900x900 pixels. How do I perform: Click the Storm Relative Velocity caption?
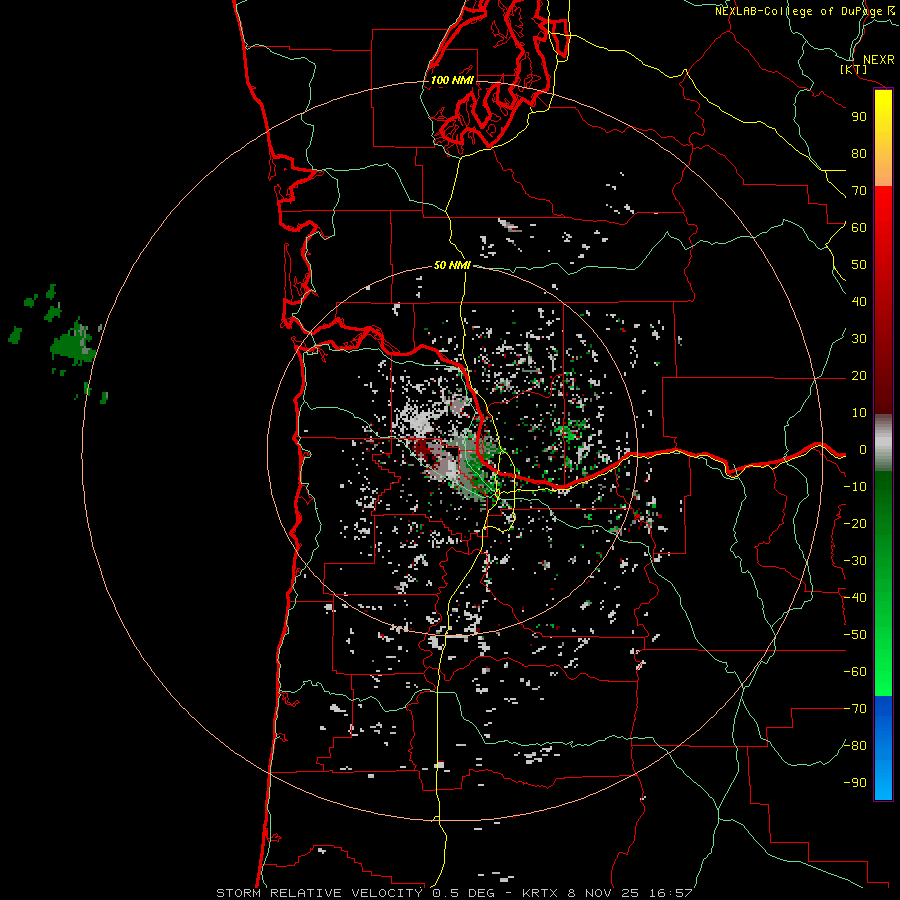point(454,893)
